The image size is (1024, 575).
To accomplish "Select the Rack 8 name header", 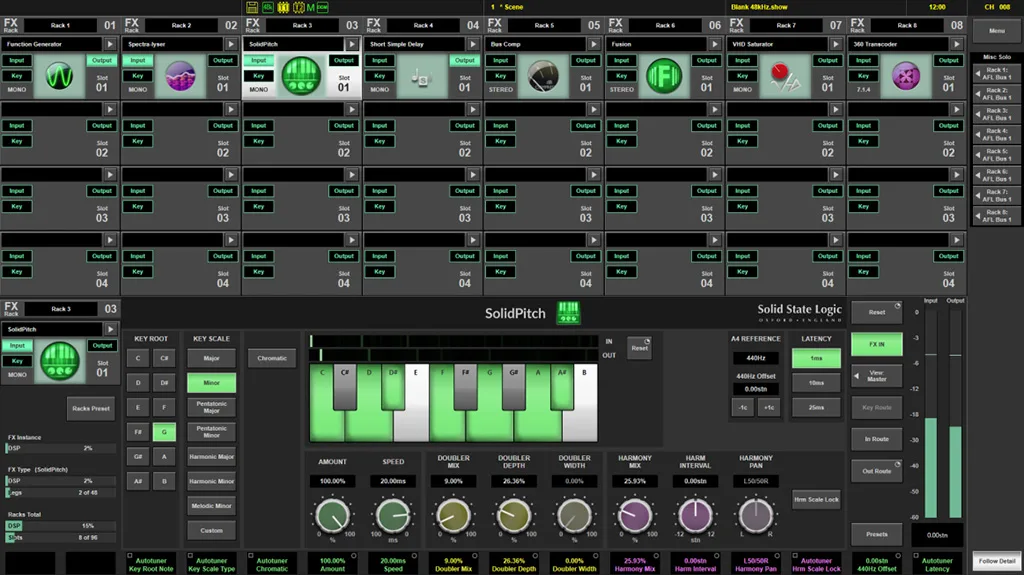I will (906, 25).
